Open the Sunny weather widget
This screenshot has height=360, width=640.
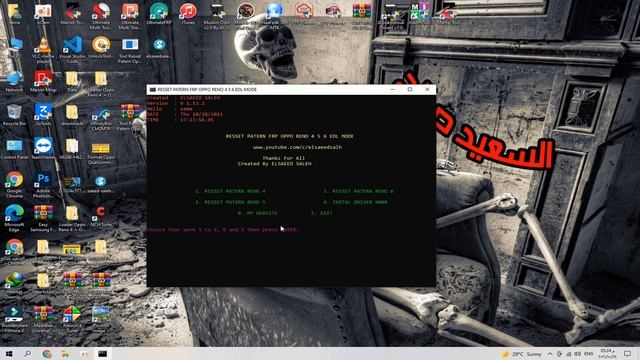522,354
